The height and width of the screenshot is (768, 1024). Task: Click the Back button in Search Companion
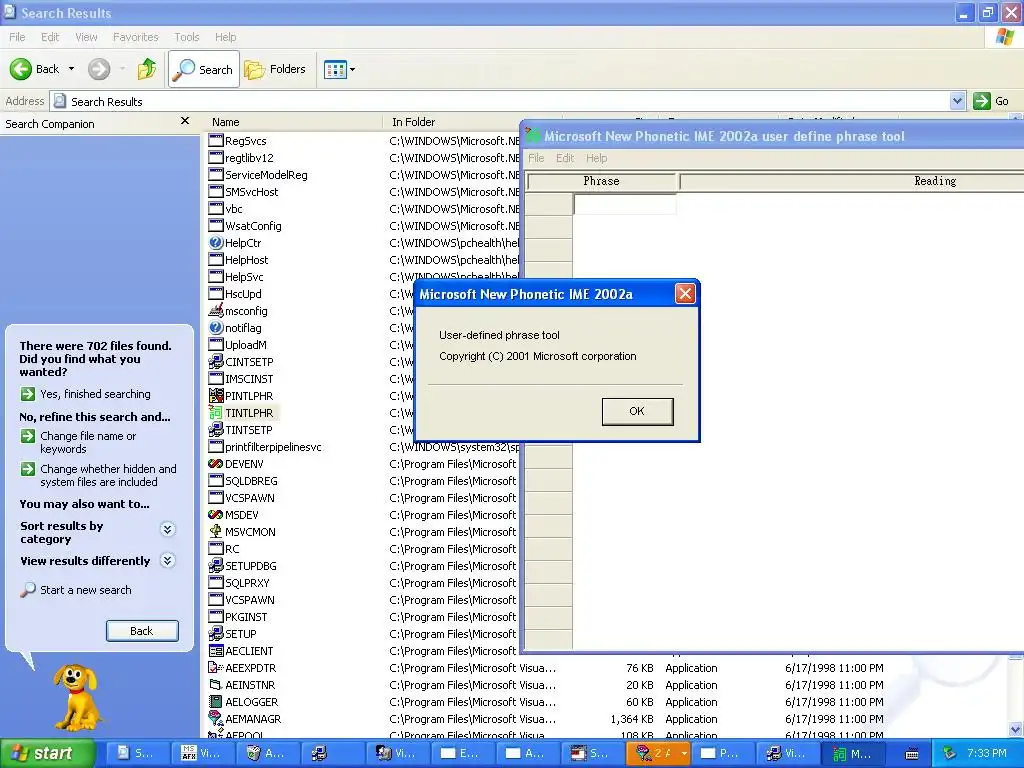pyautogui.click(x=142, y=631)
